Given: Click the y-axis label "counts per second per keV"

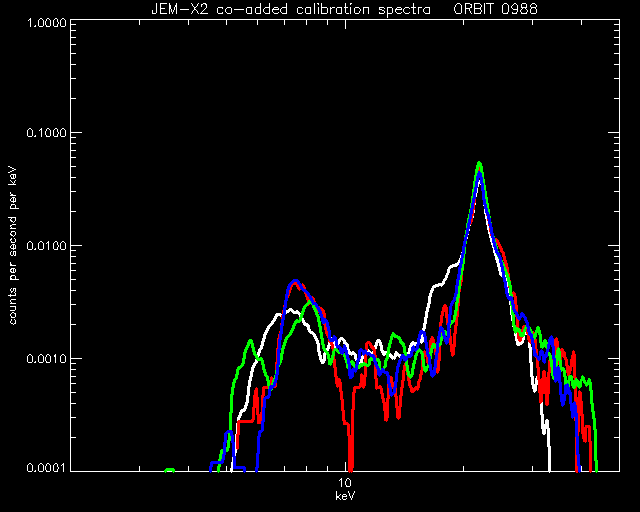Looking at the screenshot, I should 13,246.
